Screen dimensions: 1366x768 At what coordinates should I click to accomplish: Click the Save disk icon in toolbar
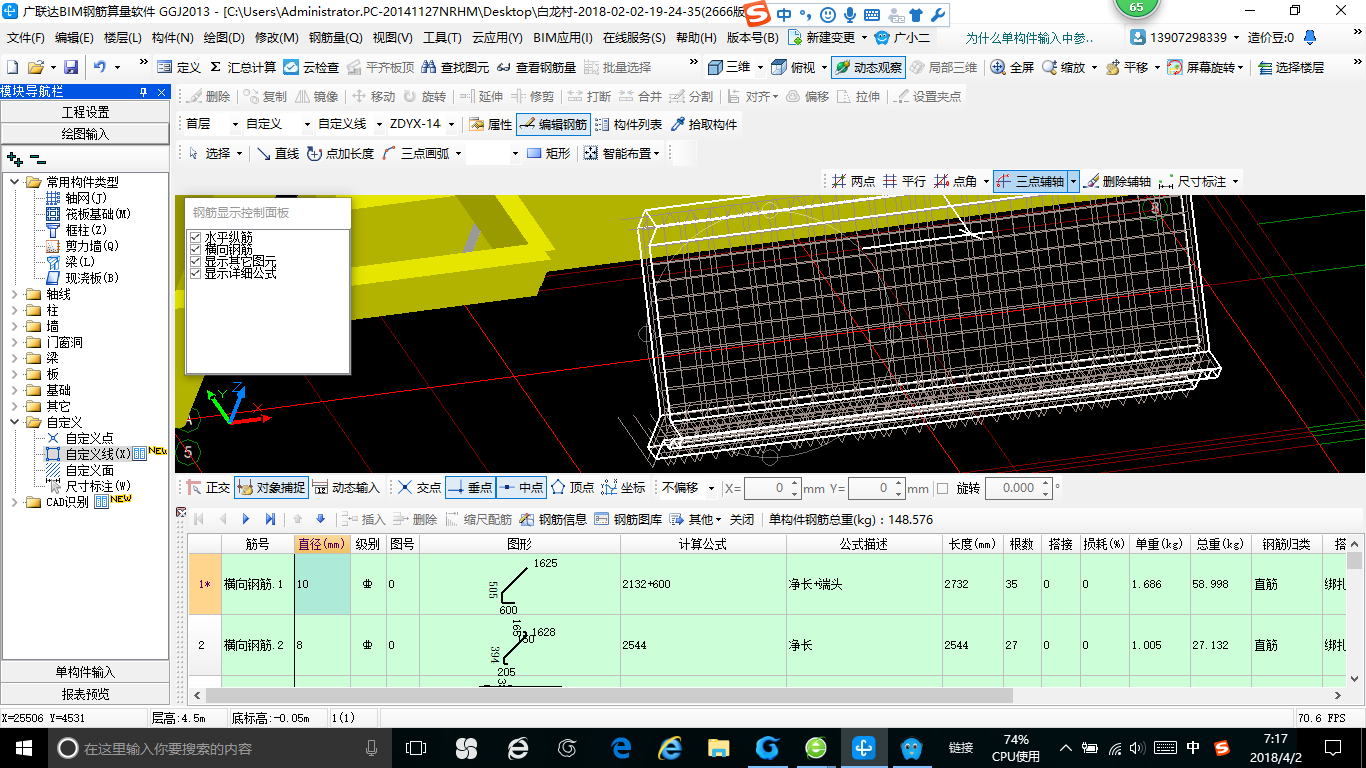point(71,67)
